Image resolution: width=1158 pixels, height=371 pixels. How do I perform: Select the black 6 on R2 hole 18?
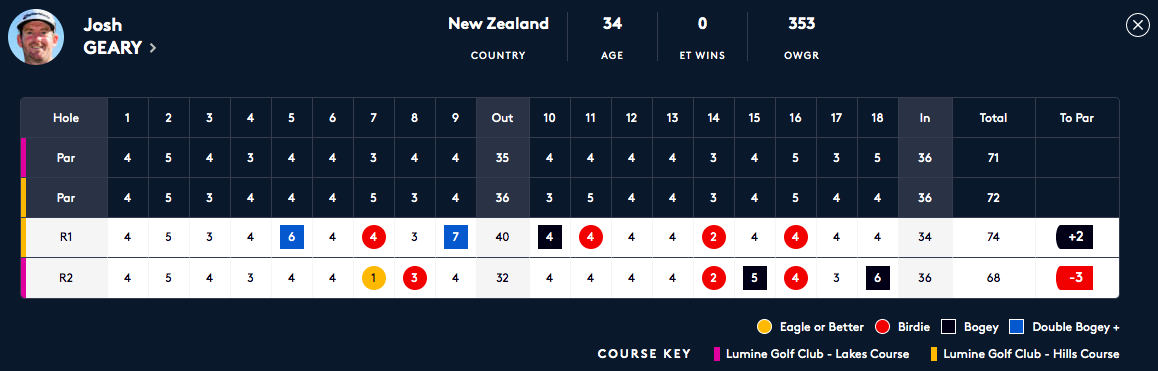coord(877,278)
